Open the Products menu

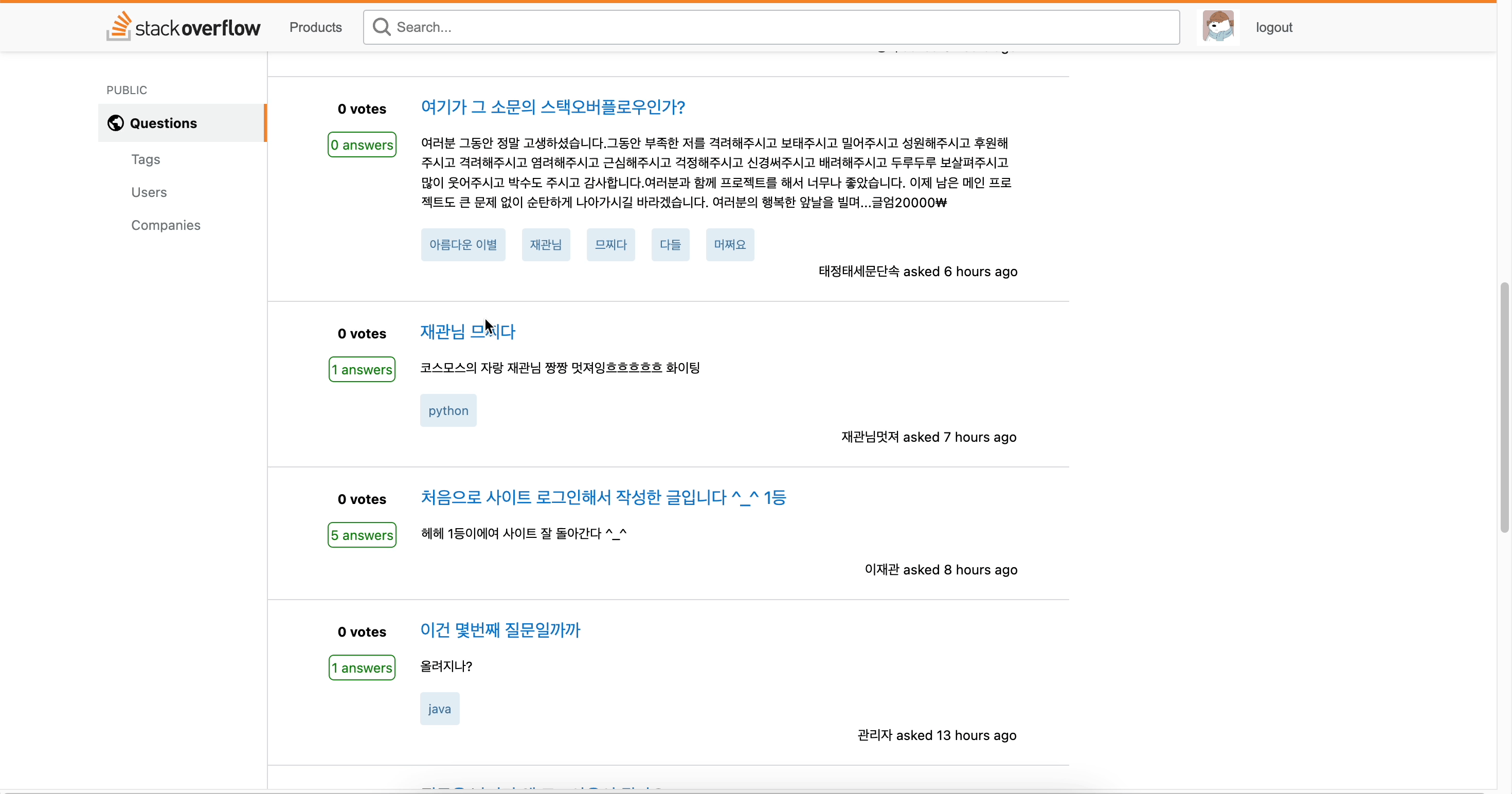(315, 27)
